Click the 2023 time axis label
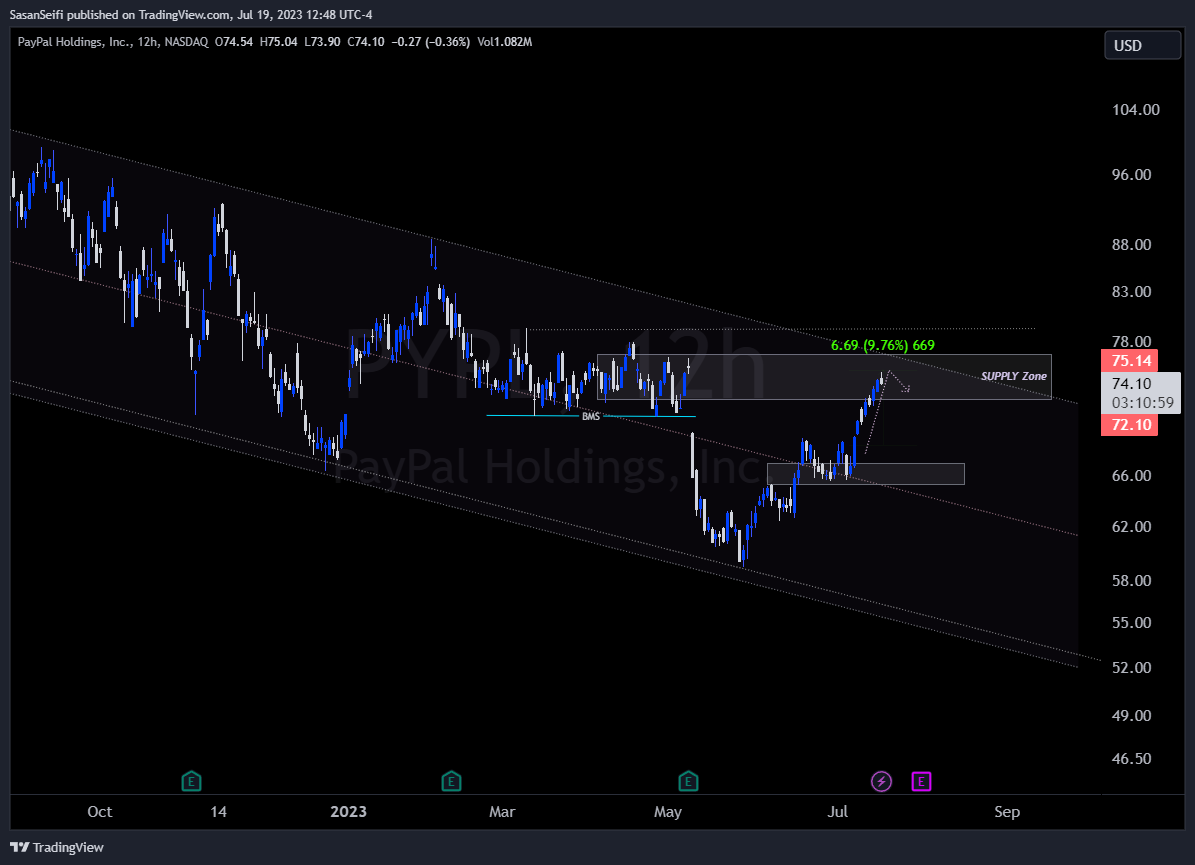The height and width of the screenshot is (865, 1195). [x=348, y=812]
